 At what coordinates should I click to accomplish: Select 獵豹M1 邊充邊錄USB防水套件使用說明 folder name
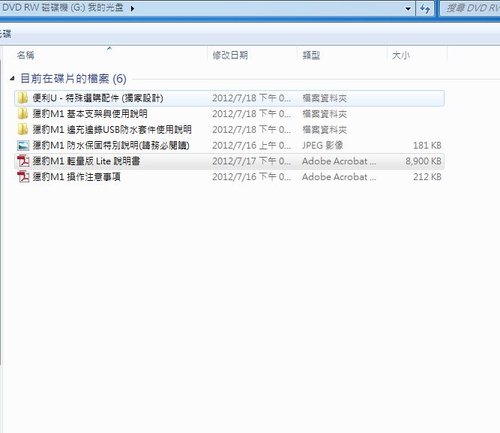tap(112, 129)
